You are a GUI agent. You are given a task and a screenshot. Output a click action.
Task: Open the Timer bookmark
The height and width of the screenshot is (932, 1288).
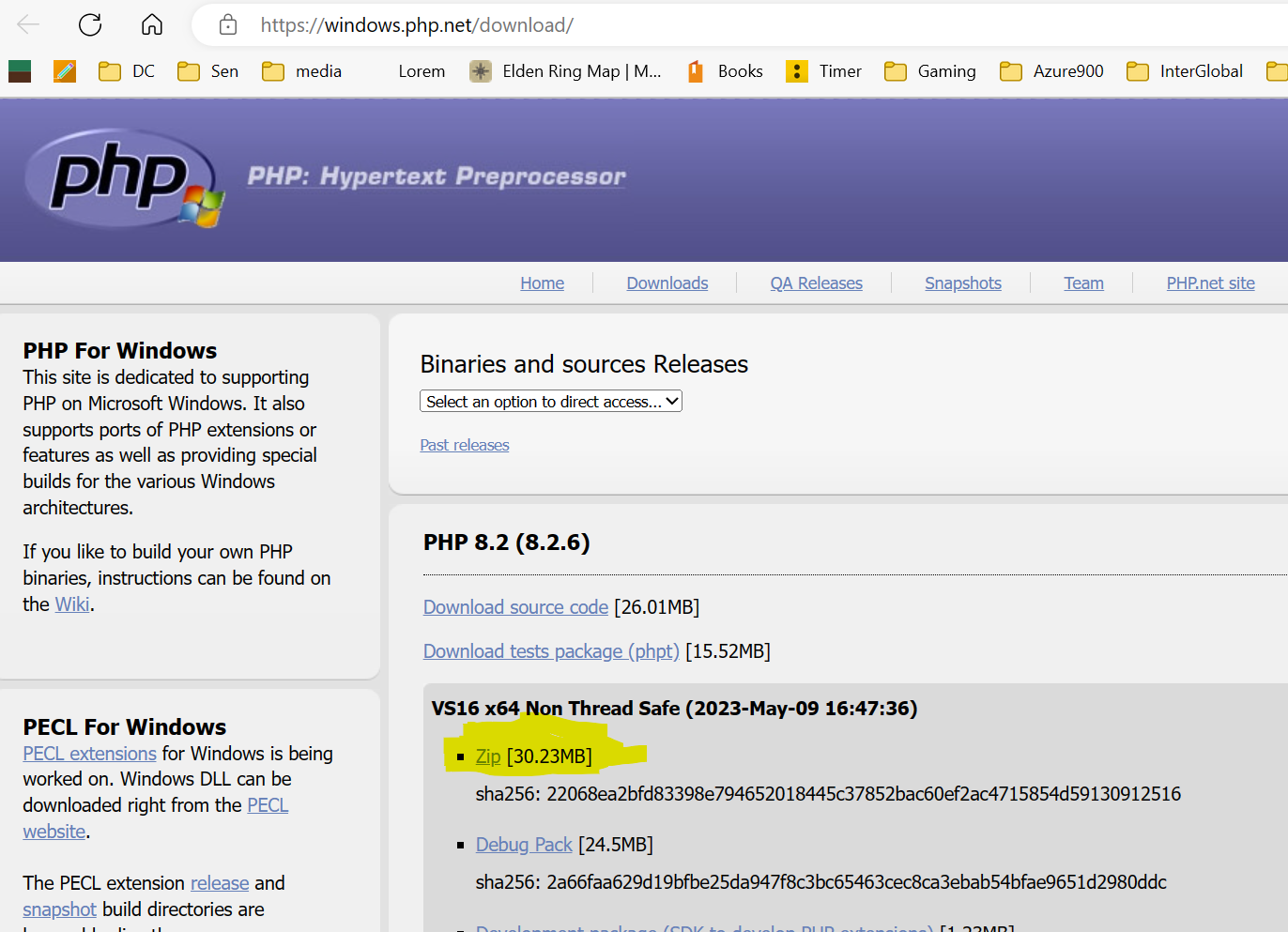pyautogui.click(x=823, y=71)
